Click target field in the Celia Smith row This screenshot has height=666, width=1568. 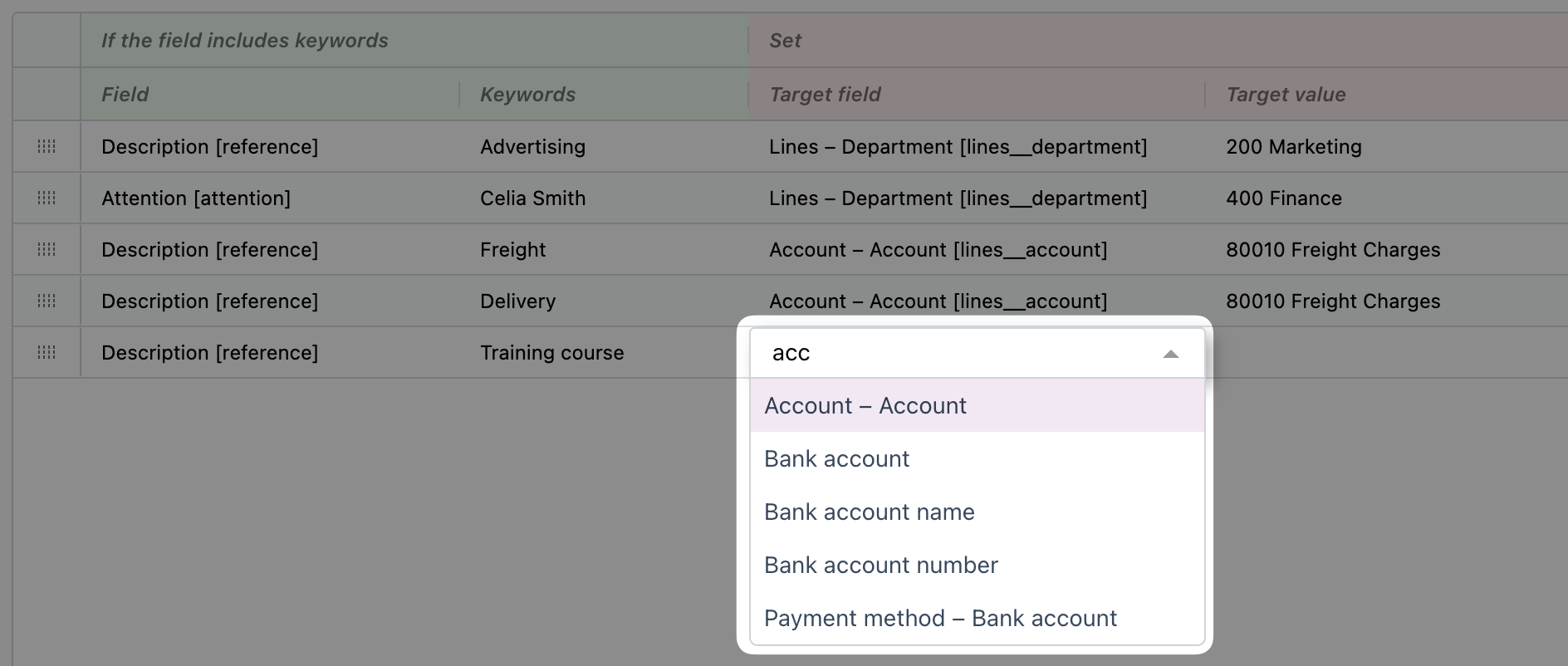point(977,198)
